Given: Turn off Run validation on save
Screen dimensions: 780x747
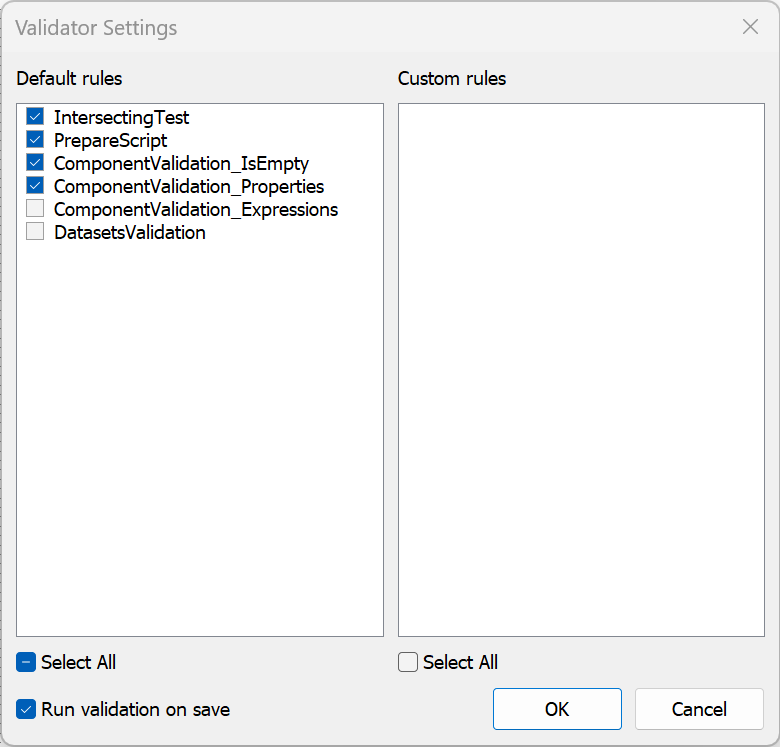Looking at the screenshot, I should coord(26,709).
